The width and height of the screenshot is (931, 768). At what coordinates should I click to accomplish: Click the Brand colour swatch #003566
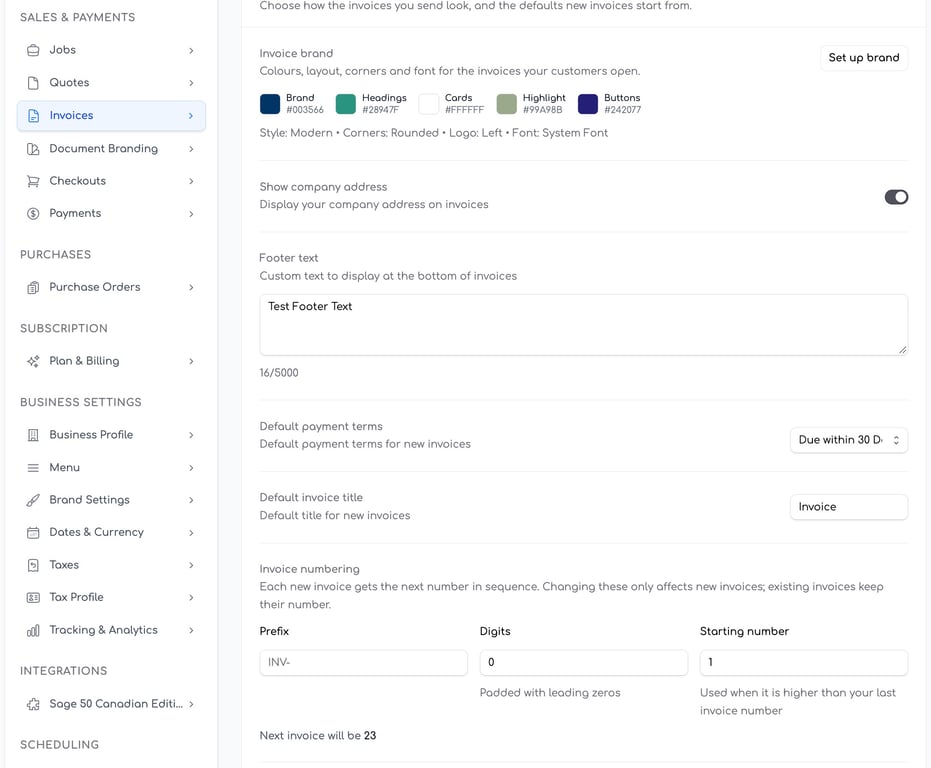pos(270,103)
